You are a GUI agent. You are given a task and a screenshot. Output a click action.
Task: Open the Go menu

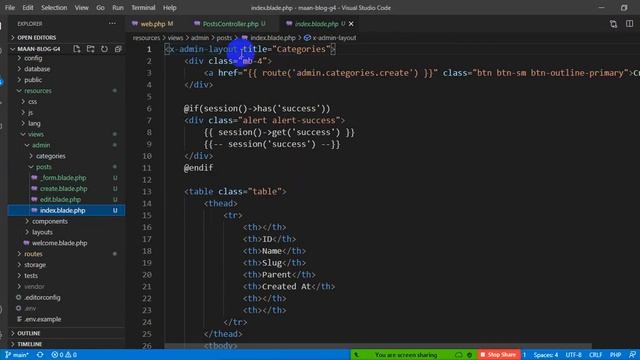tap(100, 8)
